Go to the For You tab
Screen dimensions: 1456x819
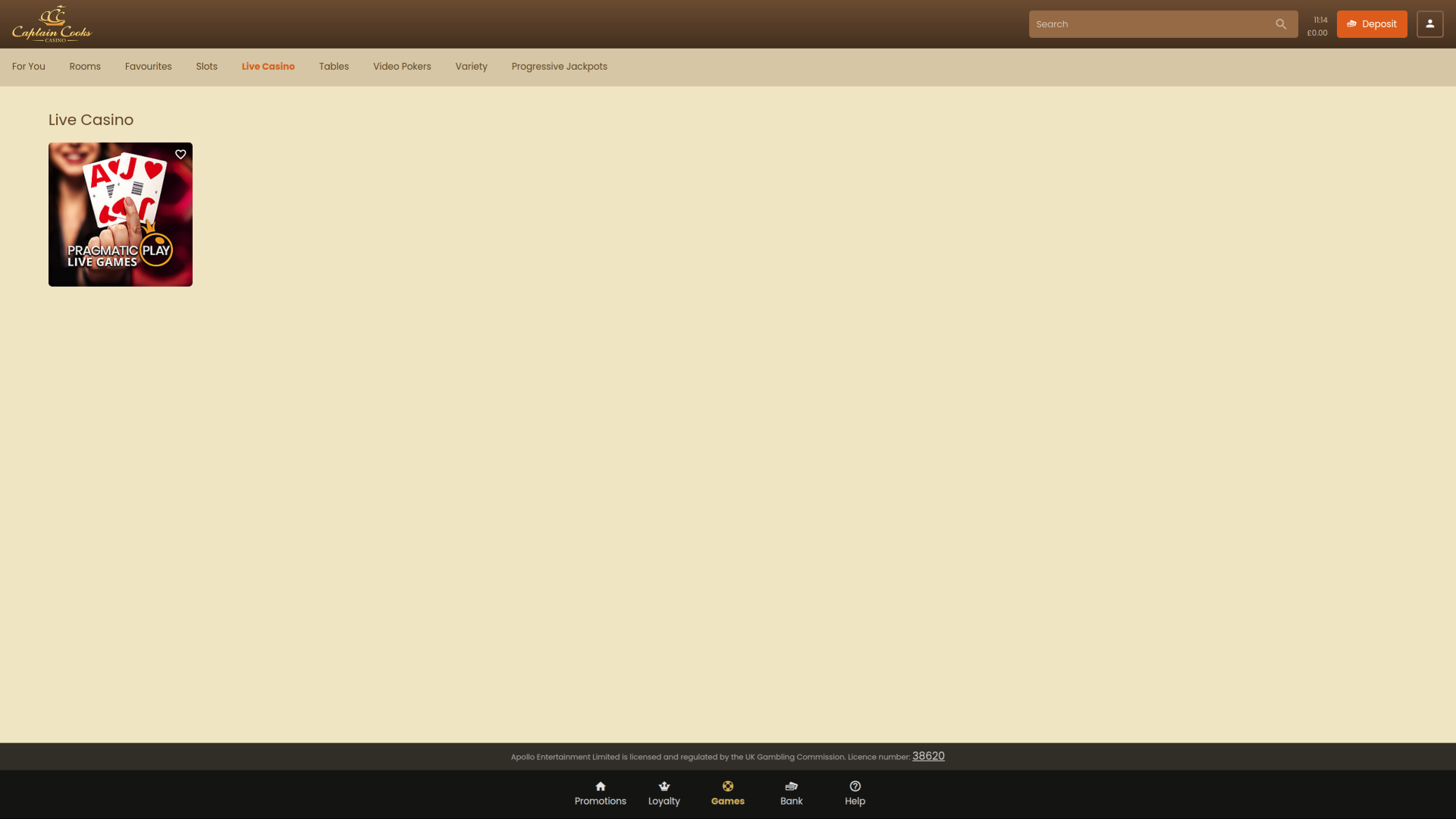tap(29, 67)
